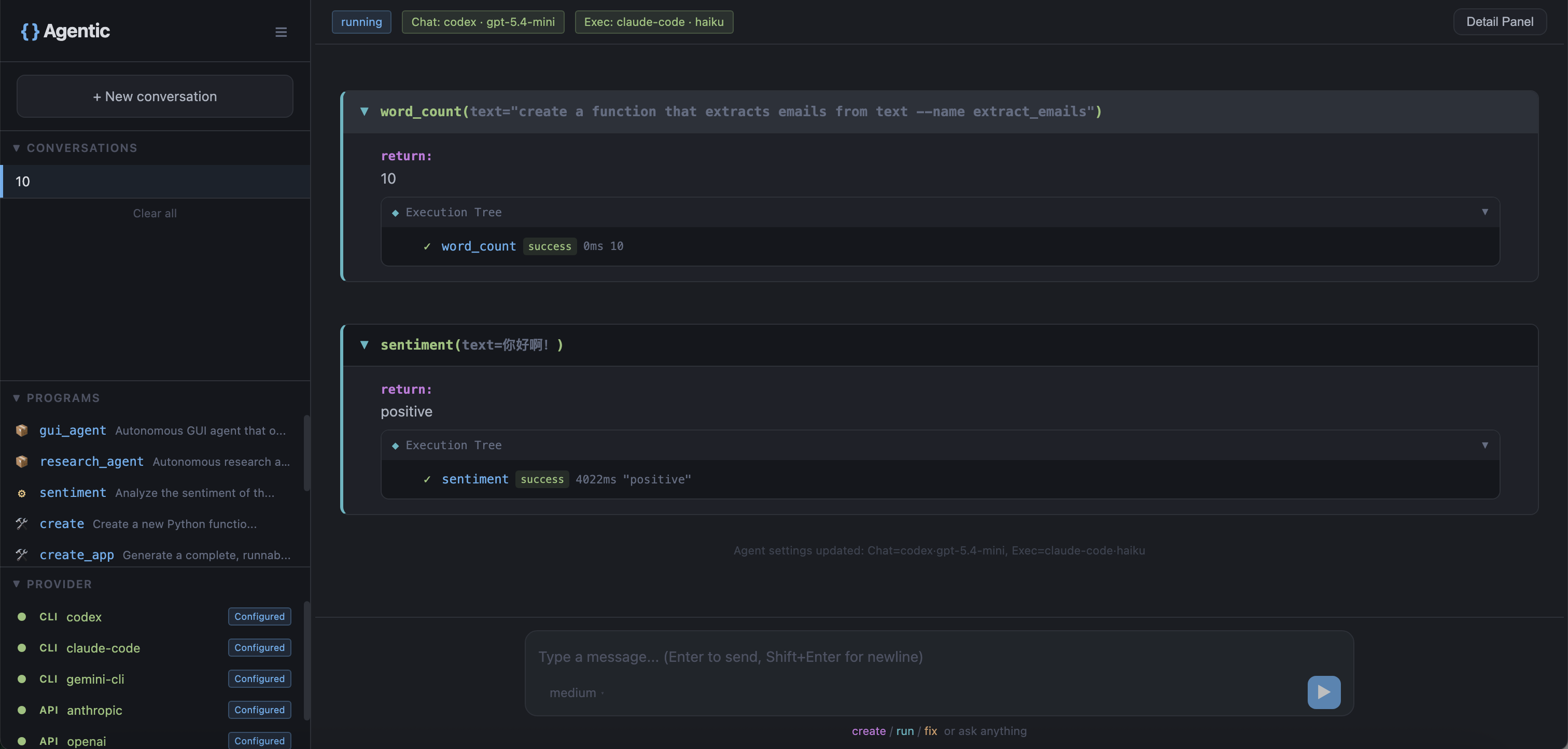Screen dimensions: 1568x749
Task: Start a New conversation
Action: (155, 96)
